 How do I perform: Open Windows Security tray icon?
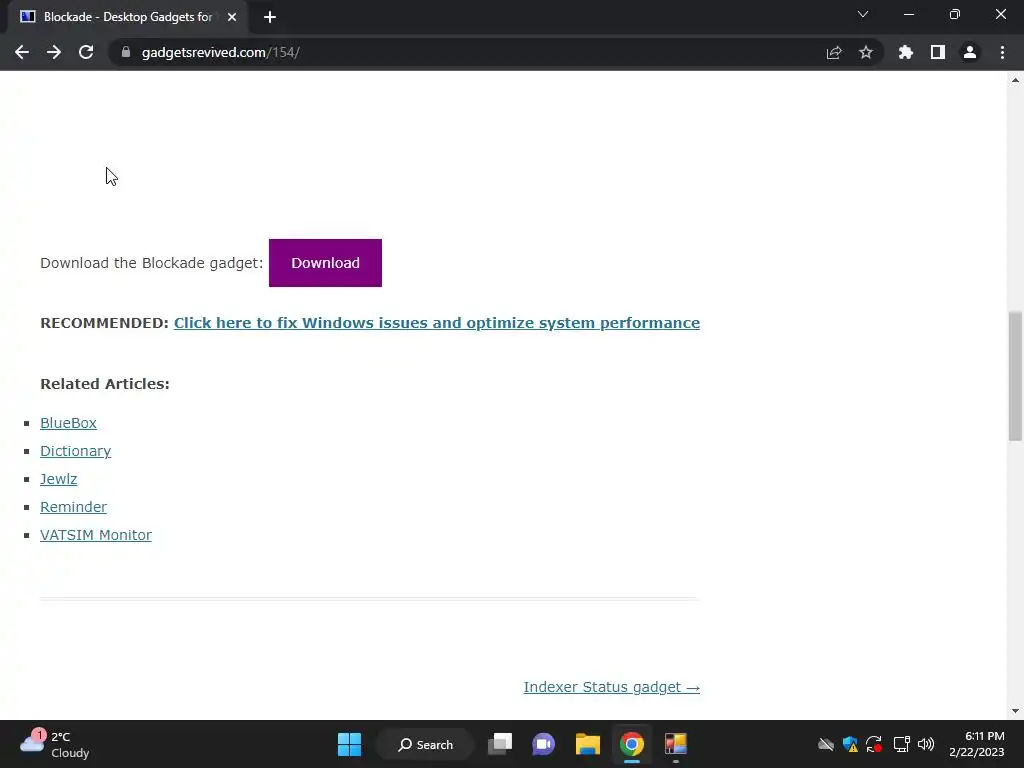(850, 744)
